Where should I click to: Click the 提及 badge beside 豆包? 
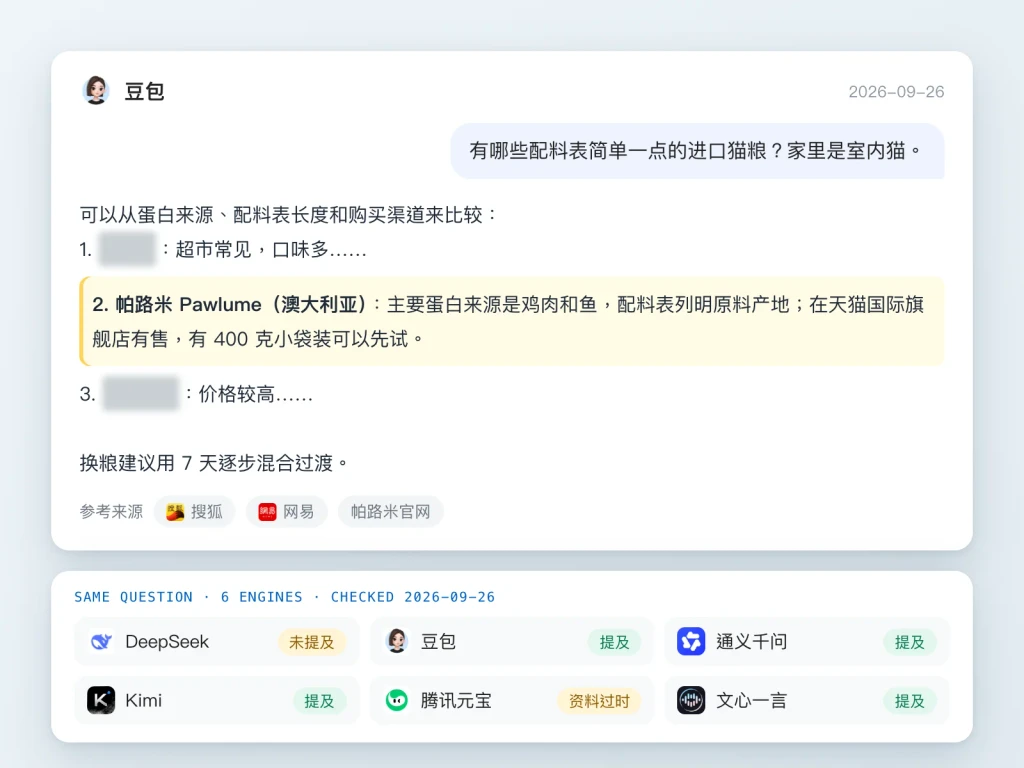[x=615, y=642]
